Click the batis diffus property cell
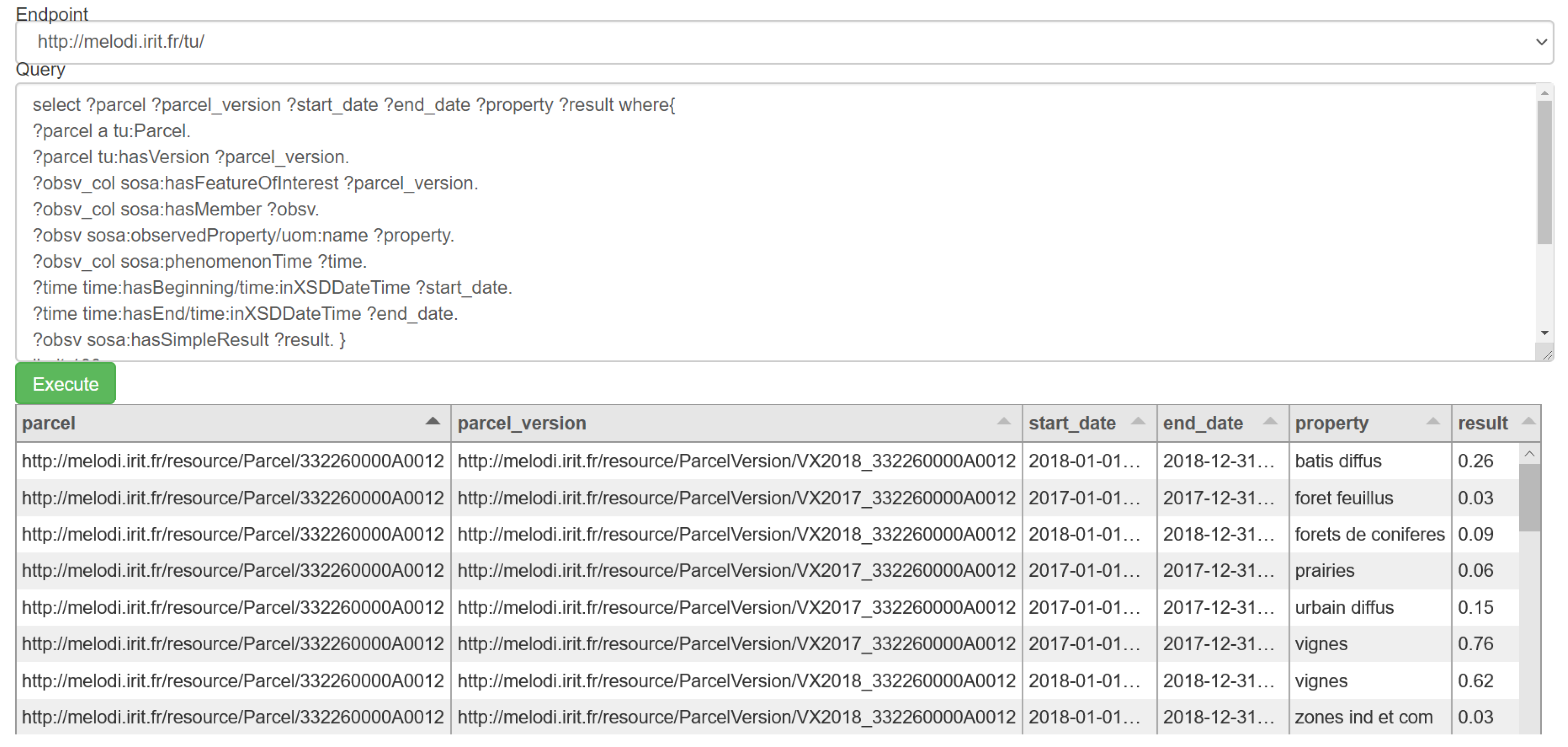Image resolution: width=1568 pixels, height=747 pixels. [x=1338, y=462]
